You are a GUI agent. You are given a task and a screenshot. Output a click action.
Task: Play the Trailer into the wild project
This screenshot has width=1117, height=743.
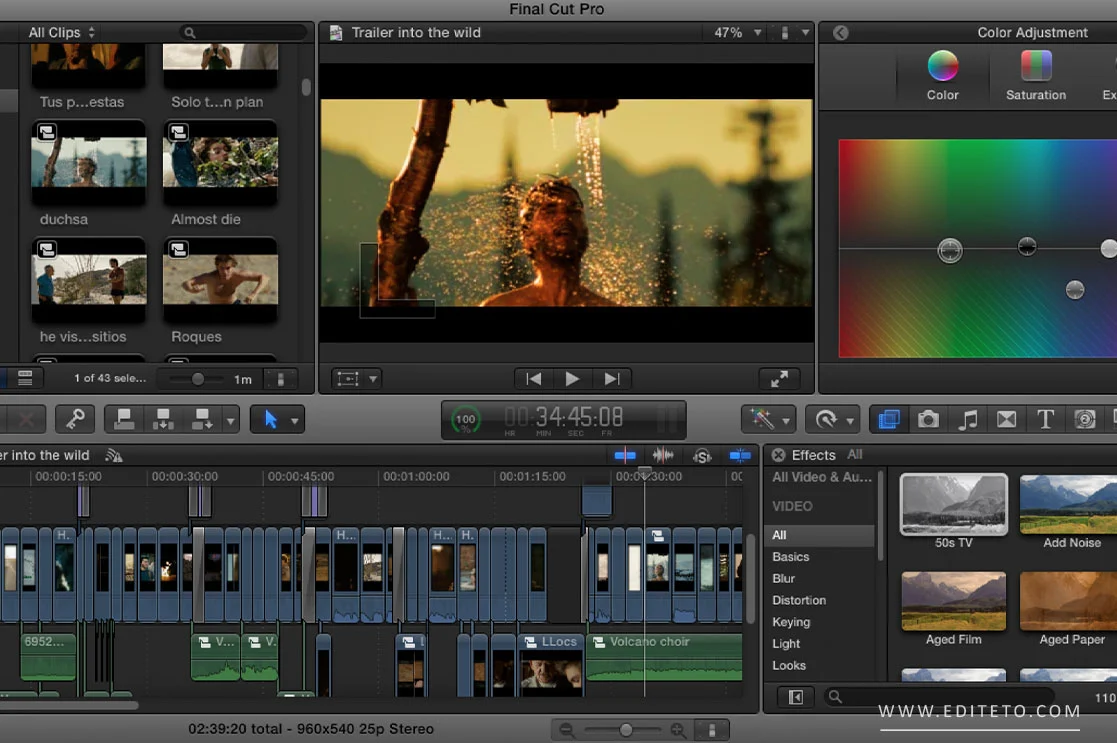572,379
